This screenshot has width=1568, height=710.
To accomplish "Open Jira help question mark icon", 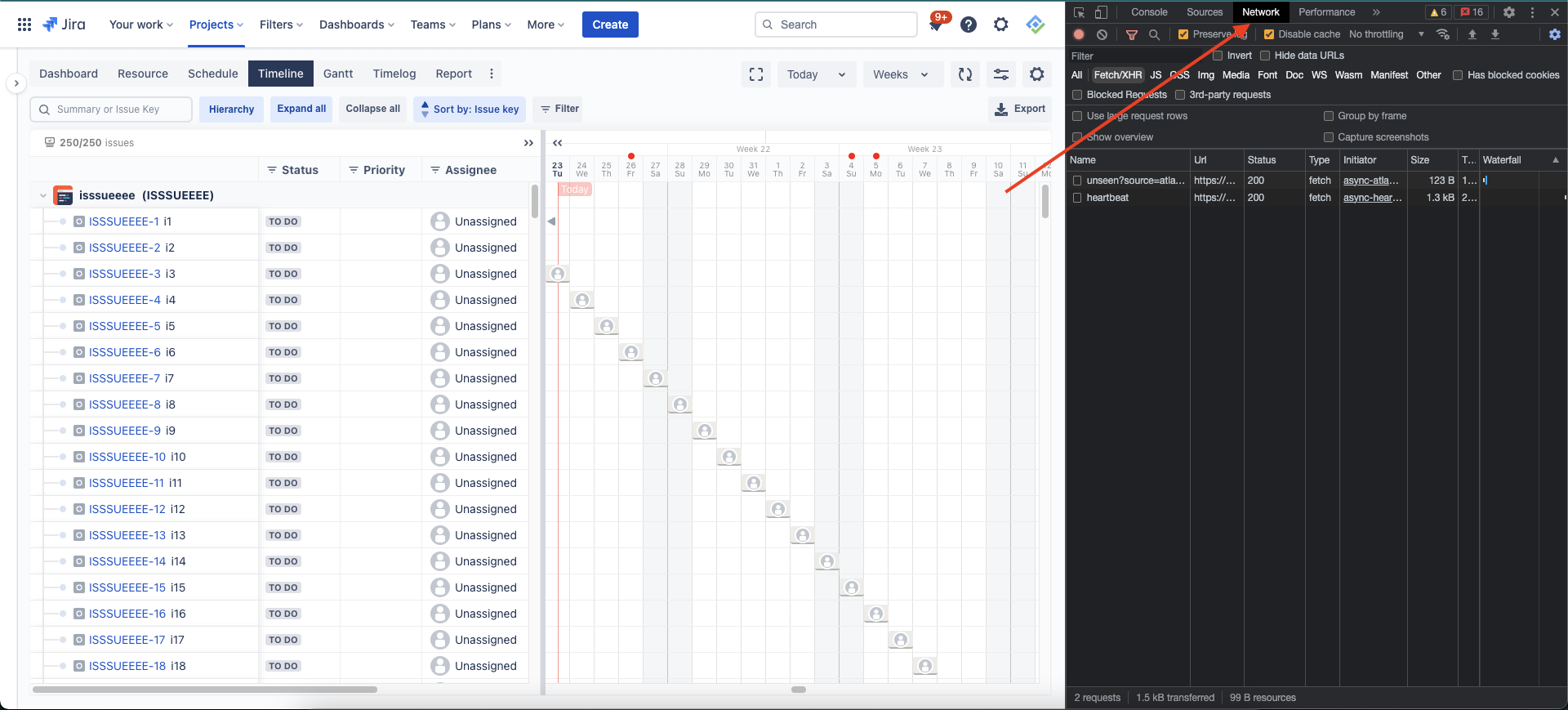I will [x=969, y=25].
